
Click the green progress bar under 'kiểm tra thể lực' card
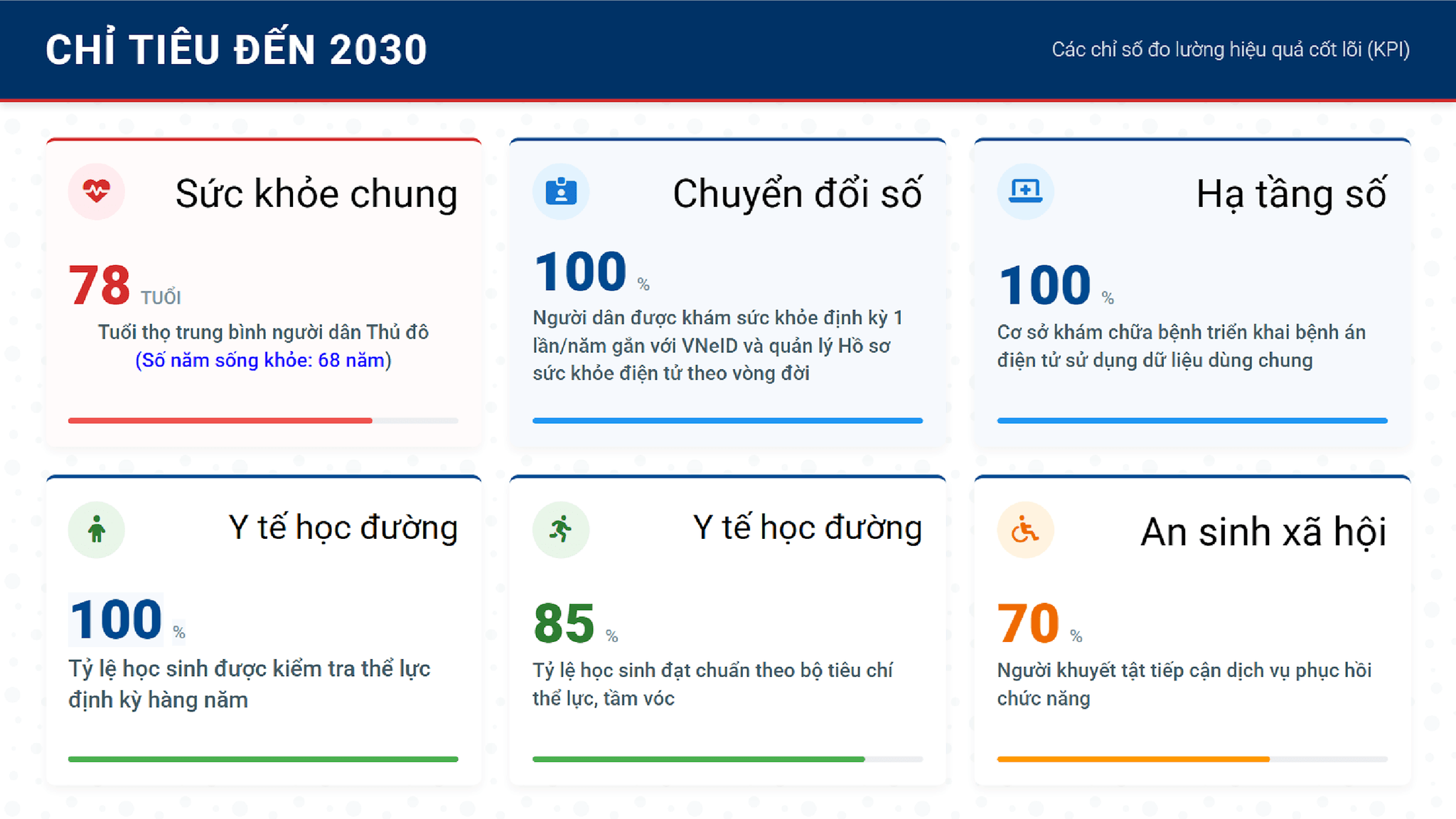tap(263, 759)
